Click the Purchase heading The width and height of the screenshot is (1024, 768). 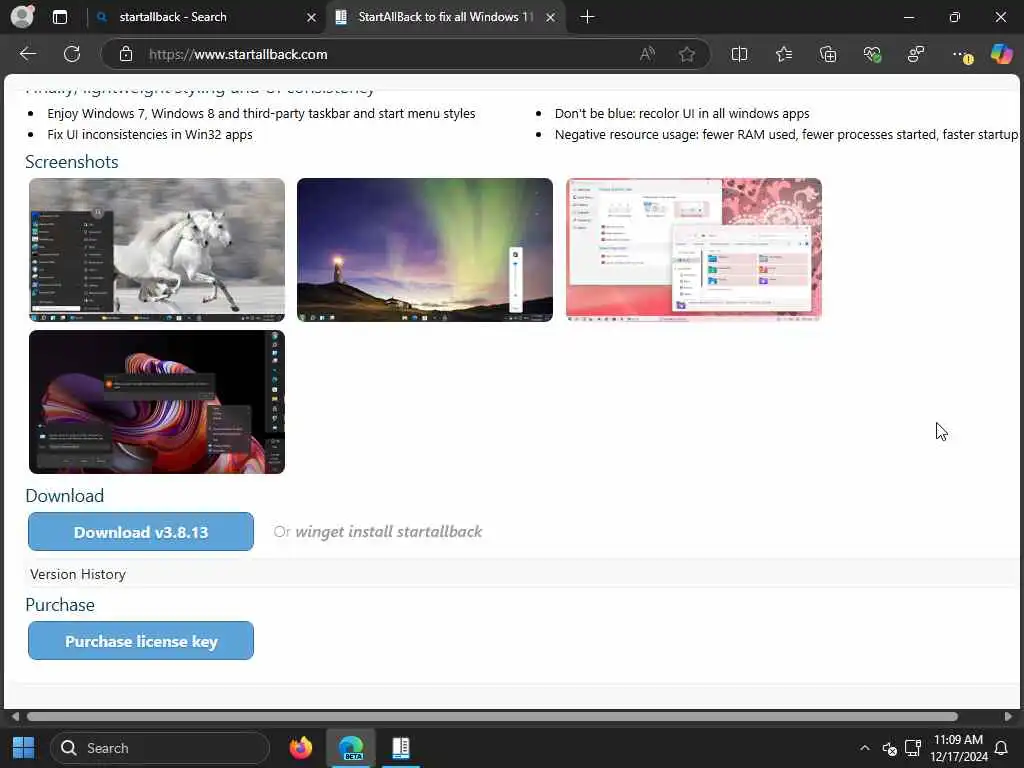pyautogui.click(x=60, y=605)
